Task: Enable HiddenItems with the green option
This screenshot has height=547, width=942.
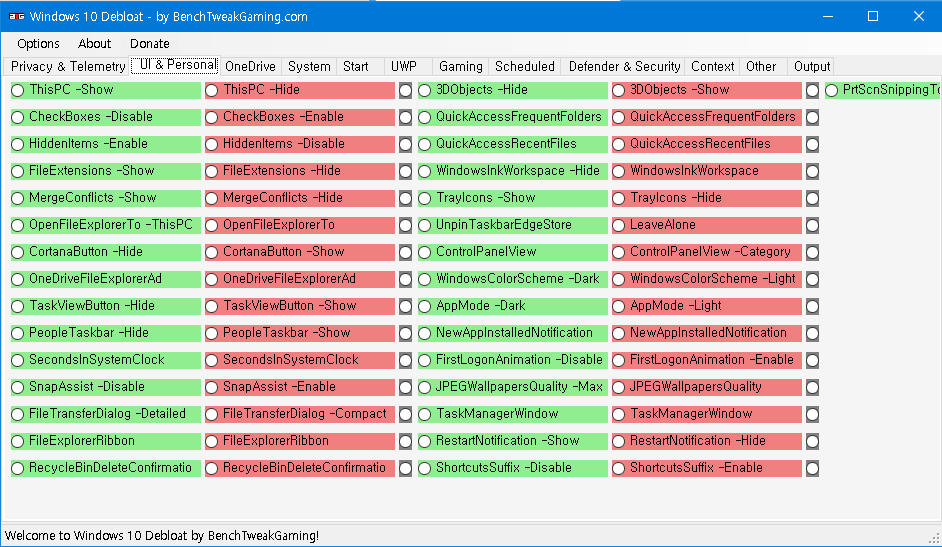Action: click(x=106, y=144)
